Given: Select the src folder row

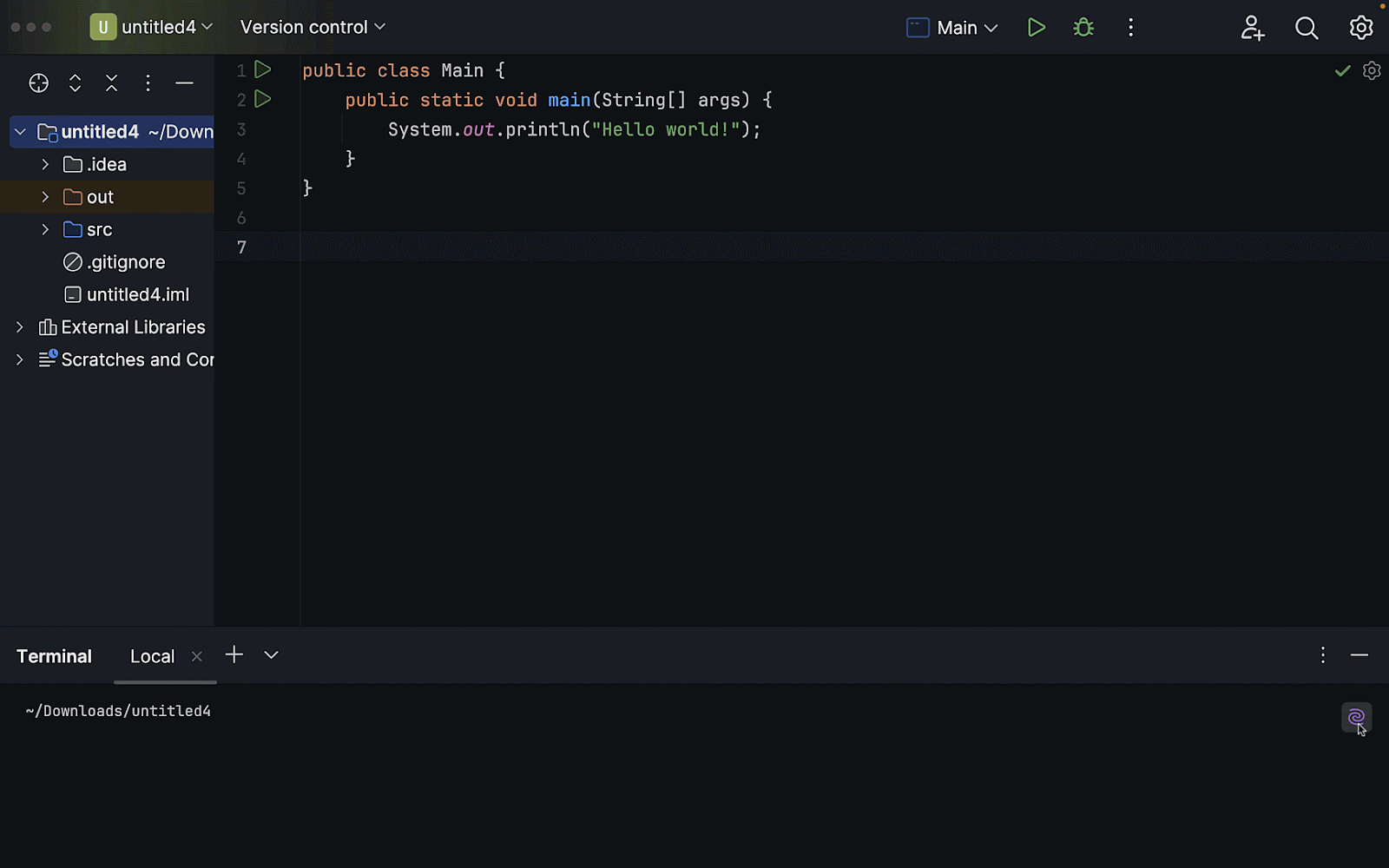Looking at the screenshot, I should click(x=107, y=229).
